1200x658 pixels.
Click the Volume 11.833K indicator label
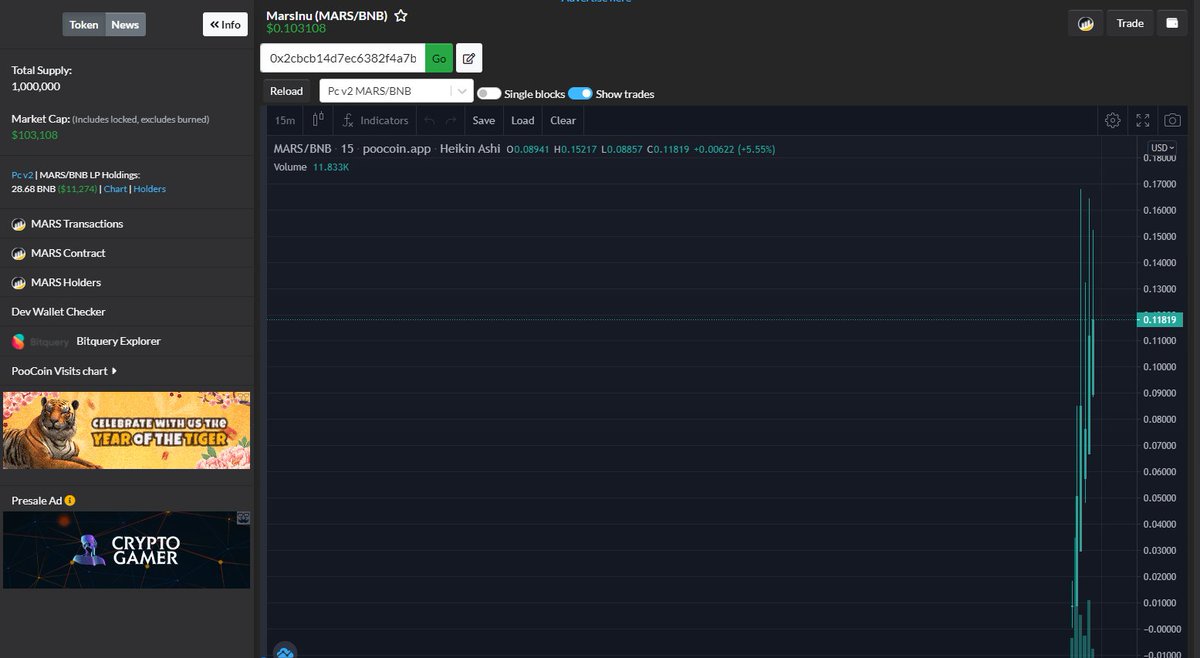311,167
